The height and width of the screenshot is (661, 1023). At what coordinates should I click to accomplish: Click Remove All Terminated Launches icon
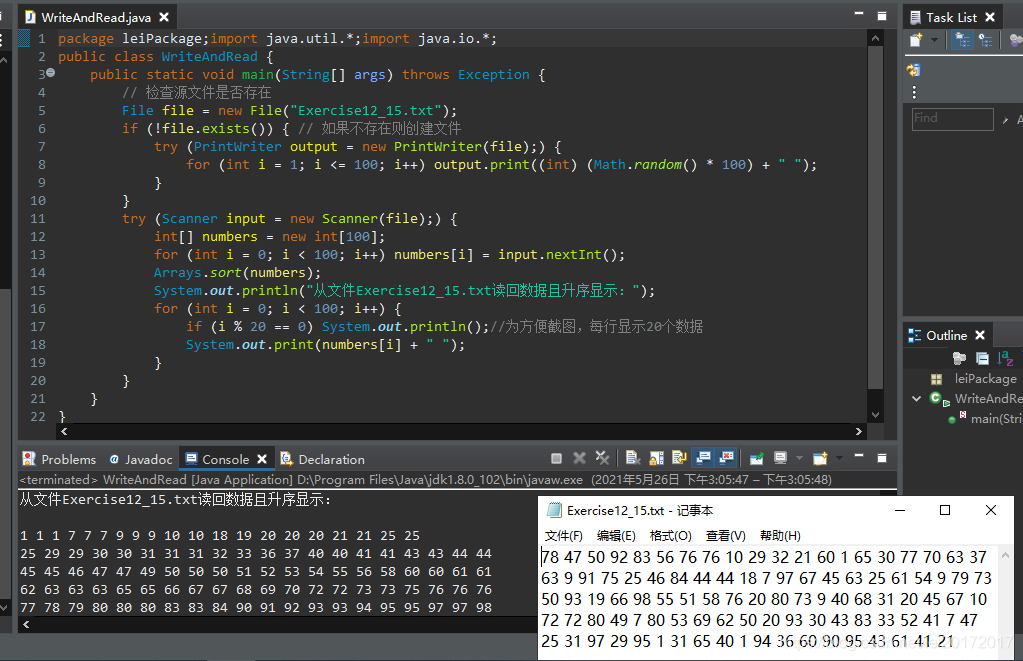pyautogui.click(x=602, y=458)
